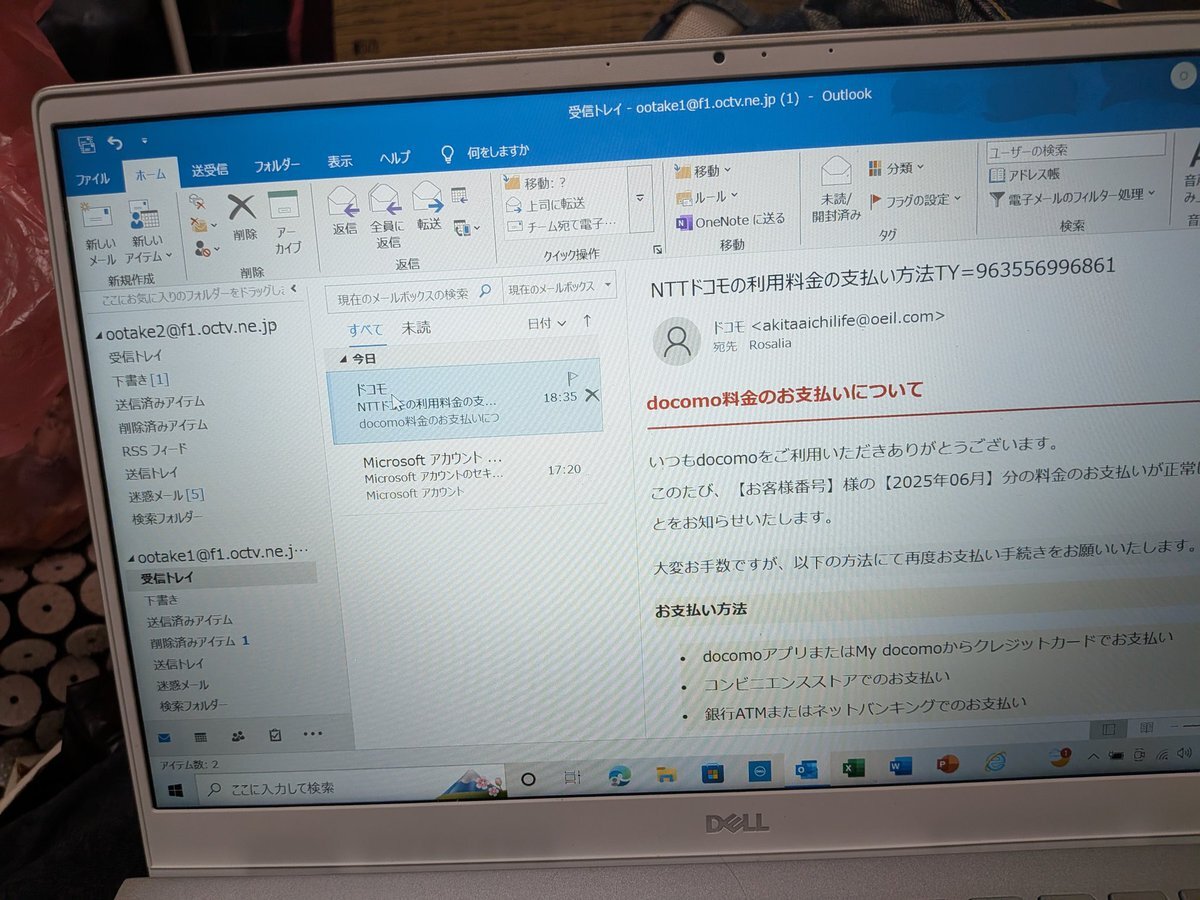Open Microsoft Edge from the taskbar
This screenshot has width=1200, height=900.
[x=619, y=775]
